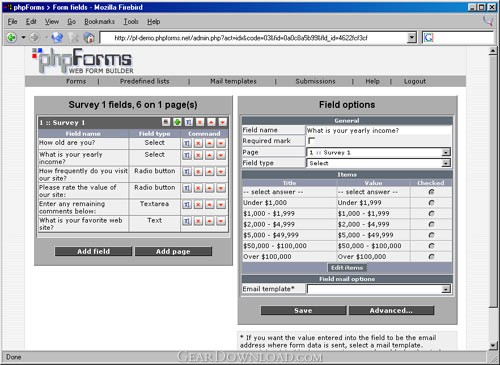Image resolution: width=500 pixels, height=365 pixels.
Task: Check the '$1,000 - $1,999' item radio button
Action: (x=431, y=214)
